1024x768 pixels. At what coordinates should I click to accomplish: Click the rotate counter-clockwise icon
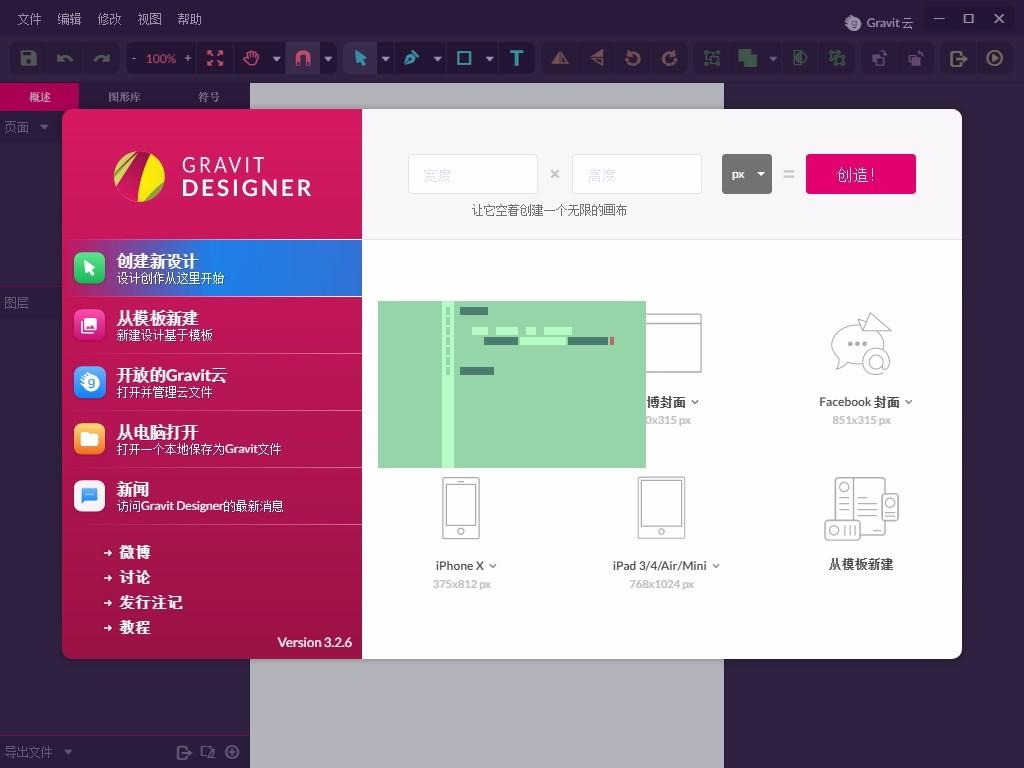click(x=633, y=58)
